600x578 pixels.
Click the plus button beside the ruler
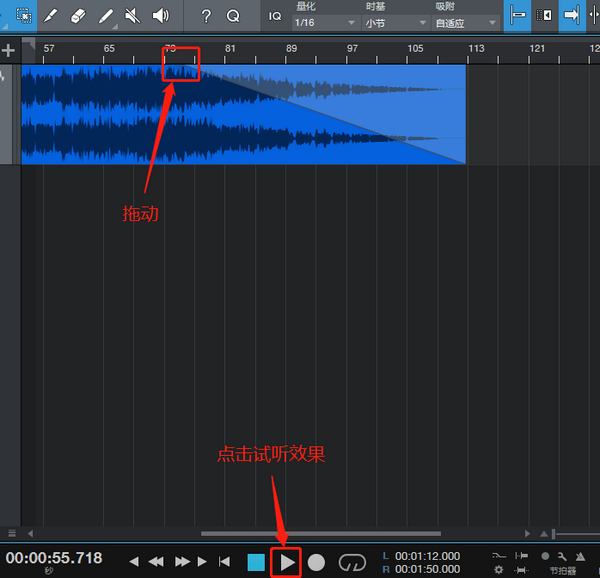coord(8,50)
